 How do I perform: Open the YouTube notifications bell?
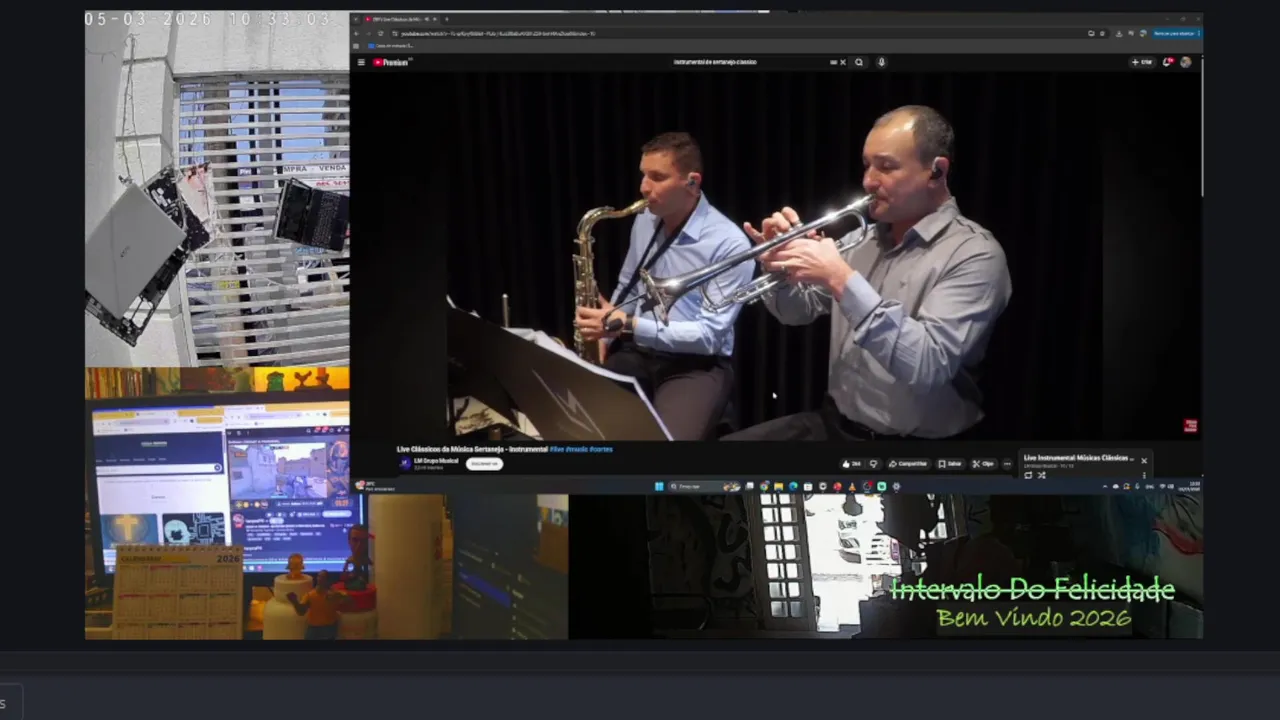pyautogui.click(x=1167, y=62)
